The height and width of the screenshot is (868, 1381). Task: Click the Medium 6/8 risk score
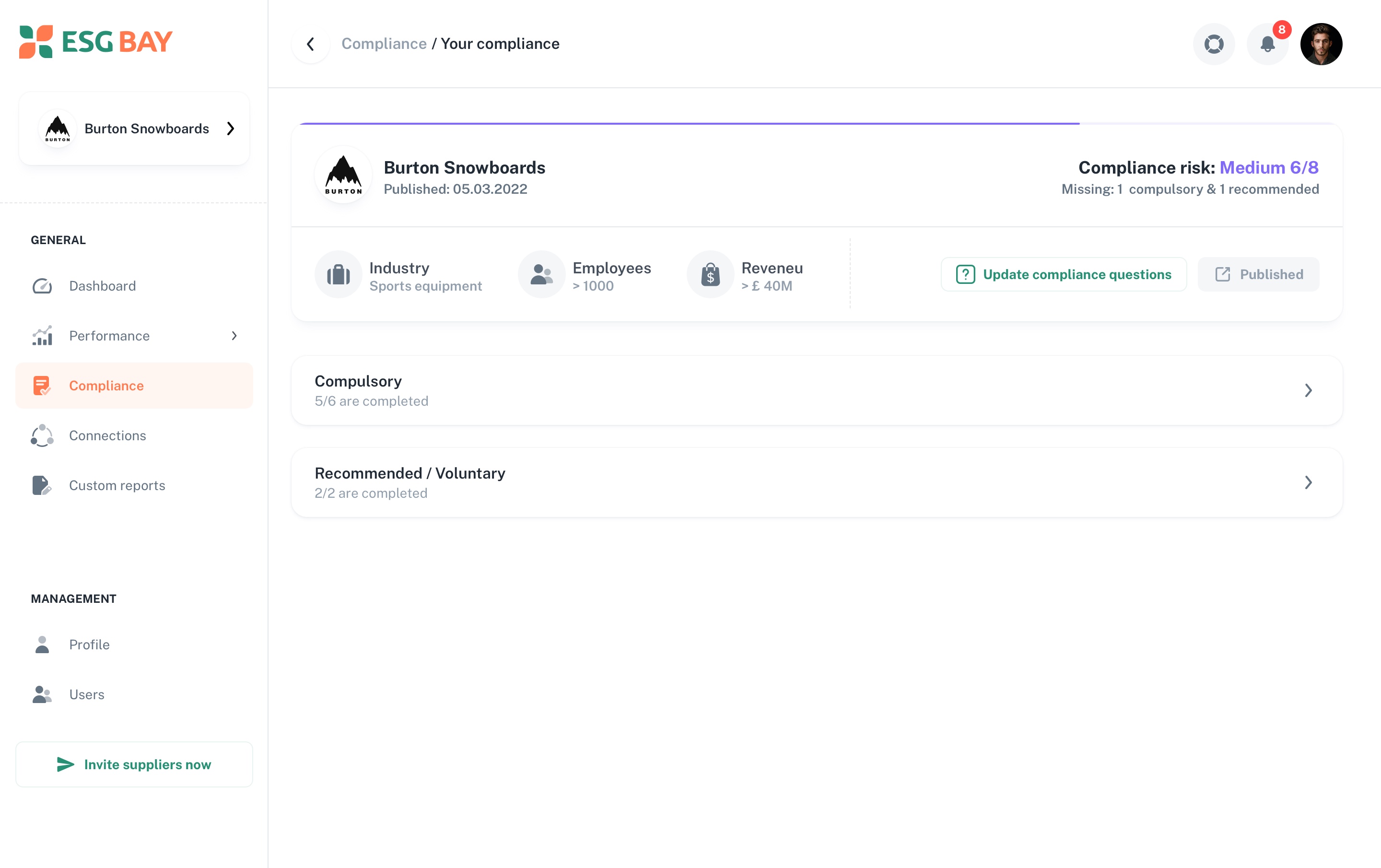pyautogui.click(x=1269, y=167)
